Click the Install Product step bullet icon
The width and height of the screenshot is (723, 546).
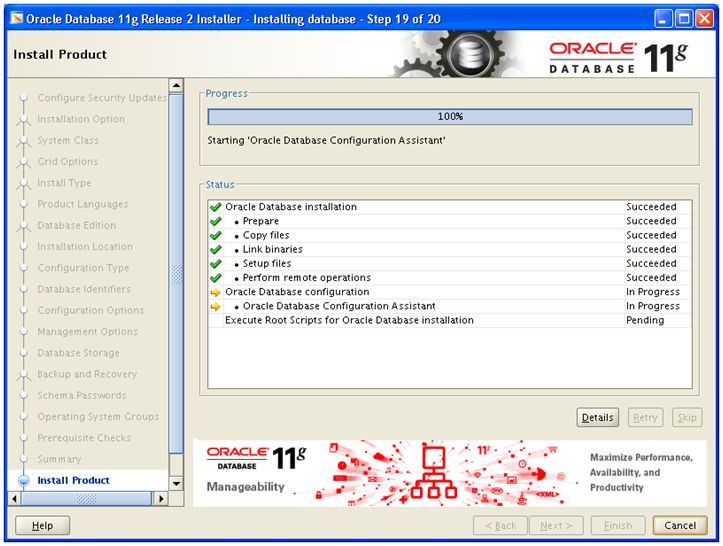(x=24, y=481)
